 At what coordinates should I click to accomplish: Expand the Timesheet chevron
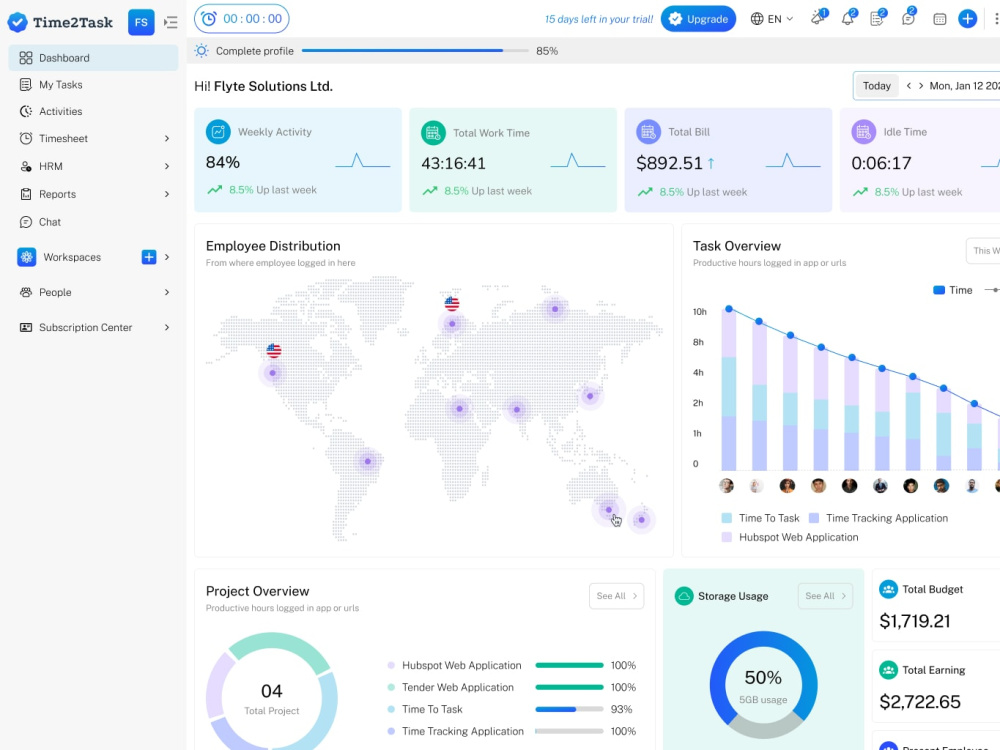click(x=167, y=138)
